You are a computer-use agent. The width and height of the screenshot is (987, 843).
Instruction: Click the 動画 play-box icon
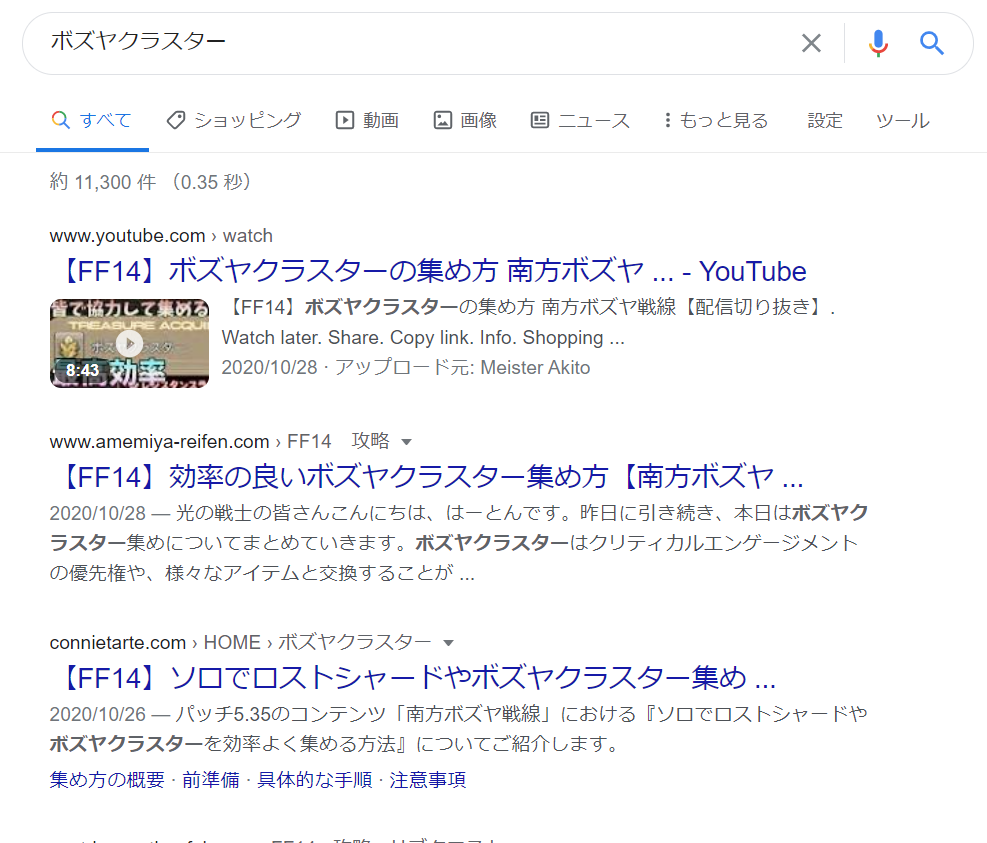point(345,120)
